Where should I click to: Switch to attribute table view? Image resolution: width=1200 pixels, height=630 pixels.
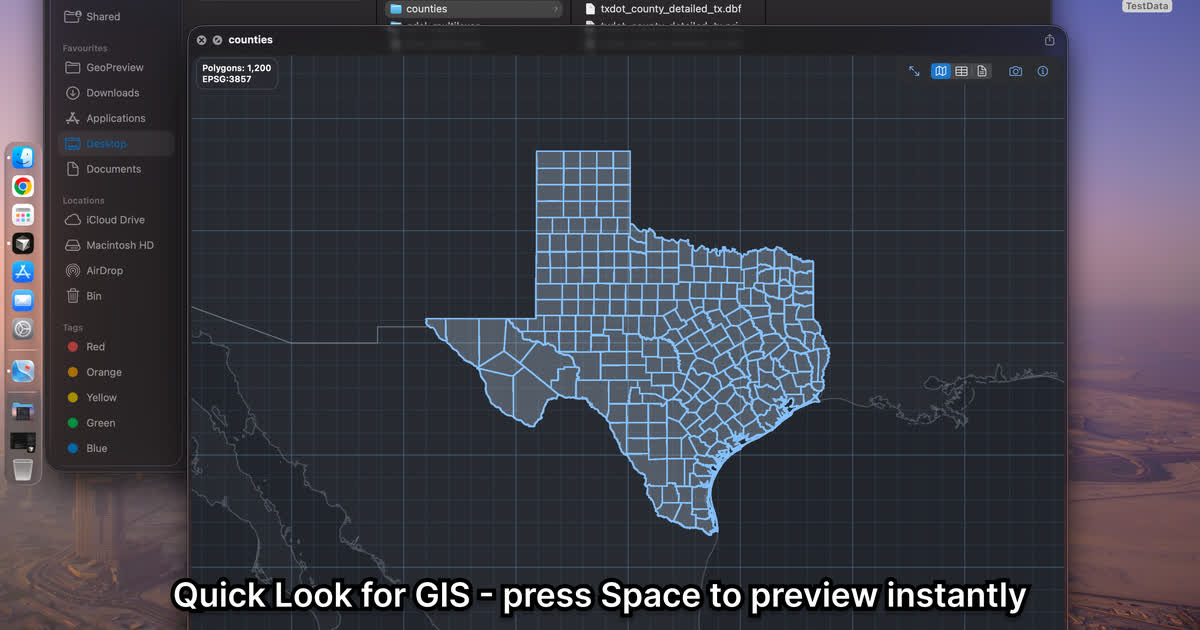(961, 71)
